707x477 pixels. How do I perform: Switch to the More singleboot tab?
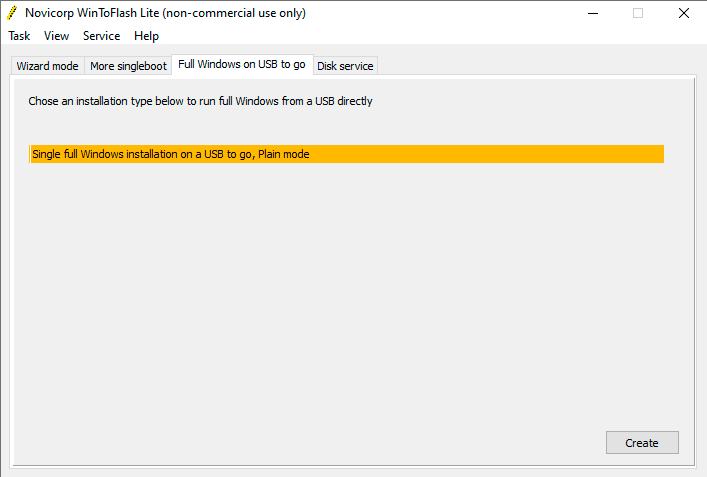128,66
